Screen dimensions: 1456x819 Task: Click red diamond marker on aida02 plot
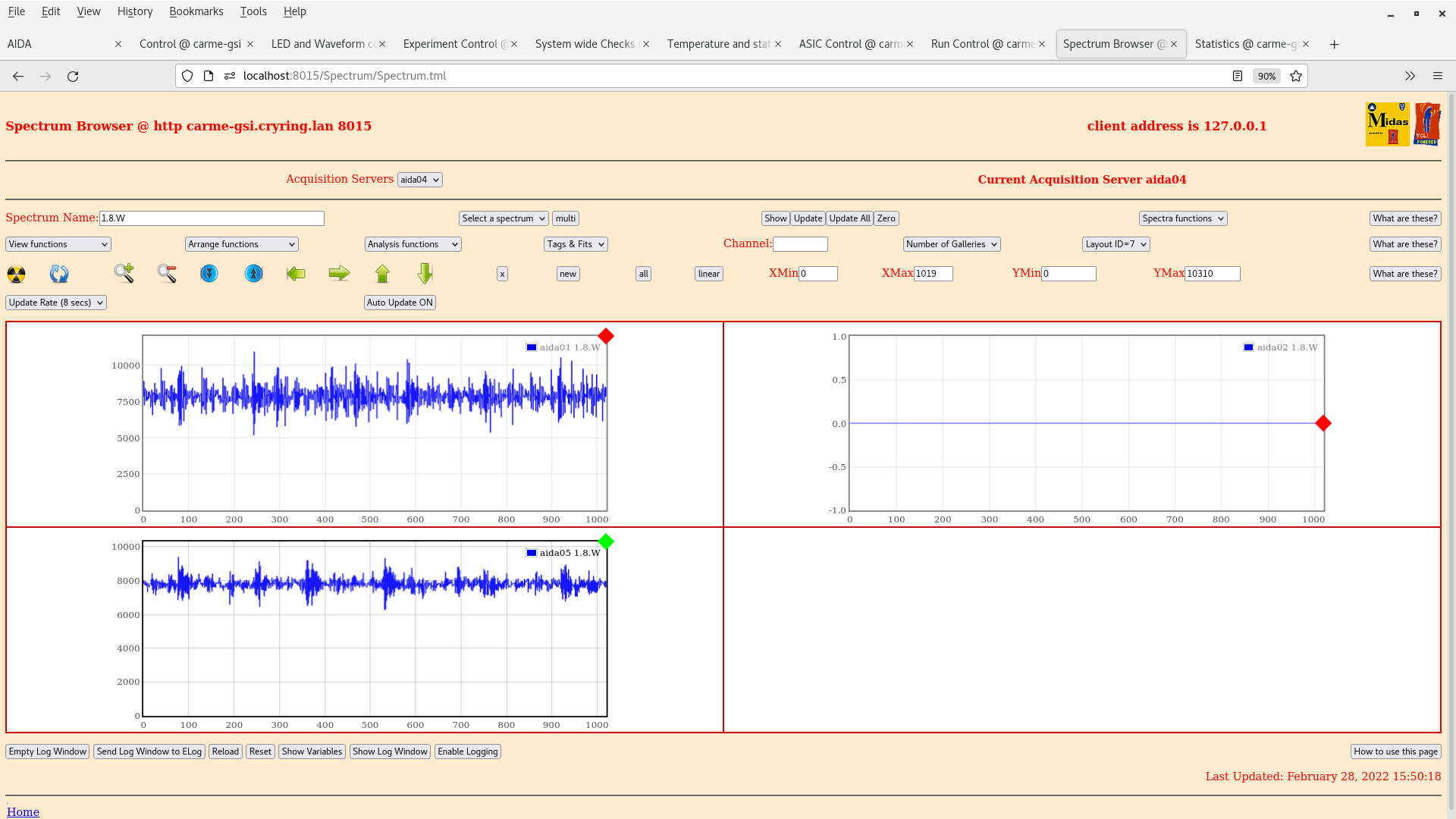pos(1323,423)
